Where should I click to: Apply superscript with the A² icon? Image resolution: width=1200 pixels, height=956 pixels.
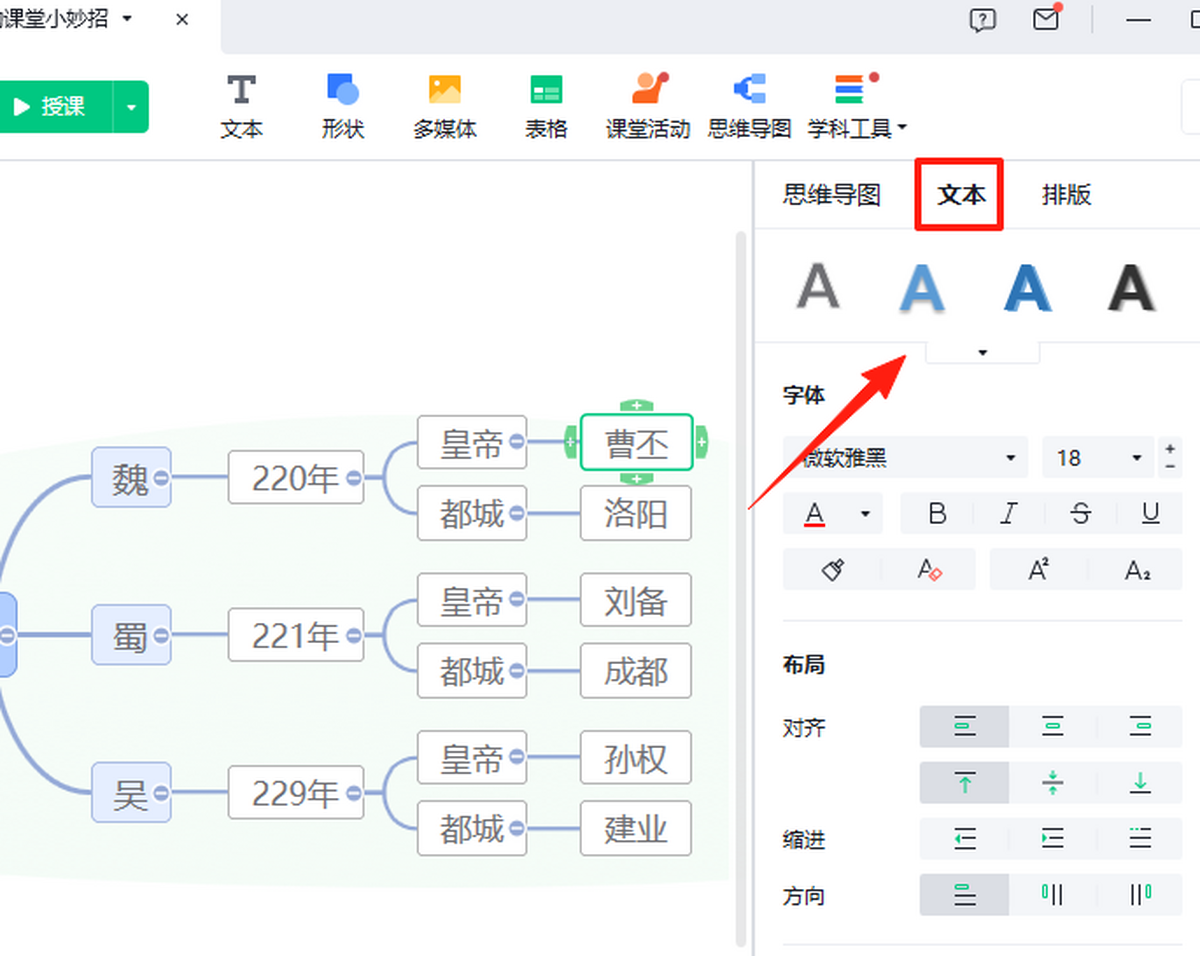1038,570
